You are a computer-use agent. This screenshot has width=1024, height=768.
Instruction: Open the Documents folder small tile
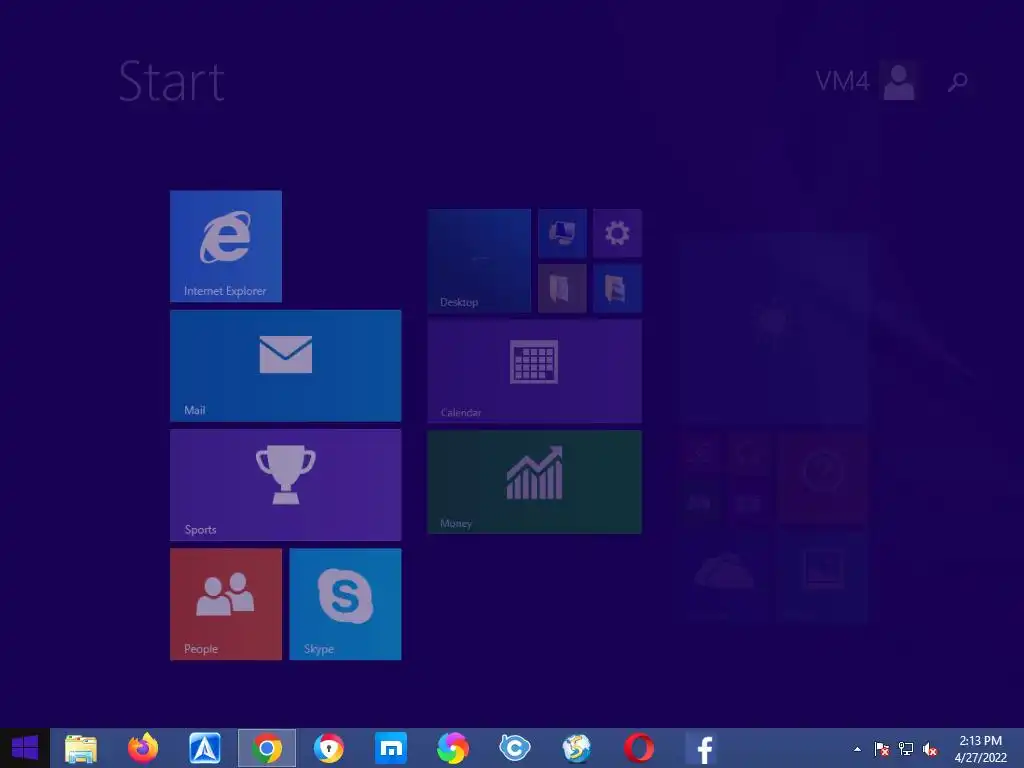tap(562, 288)
